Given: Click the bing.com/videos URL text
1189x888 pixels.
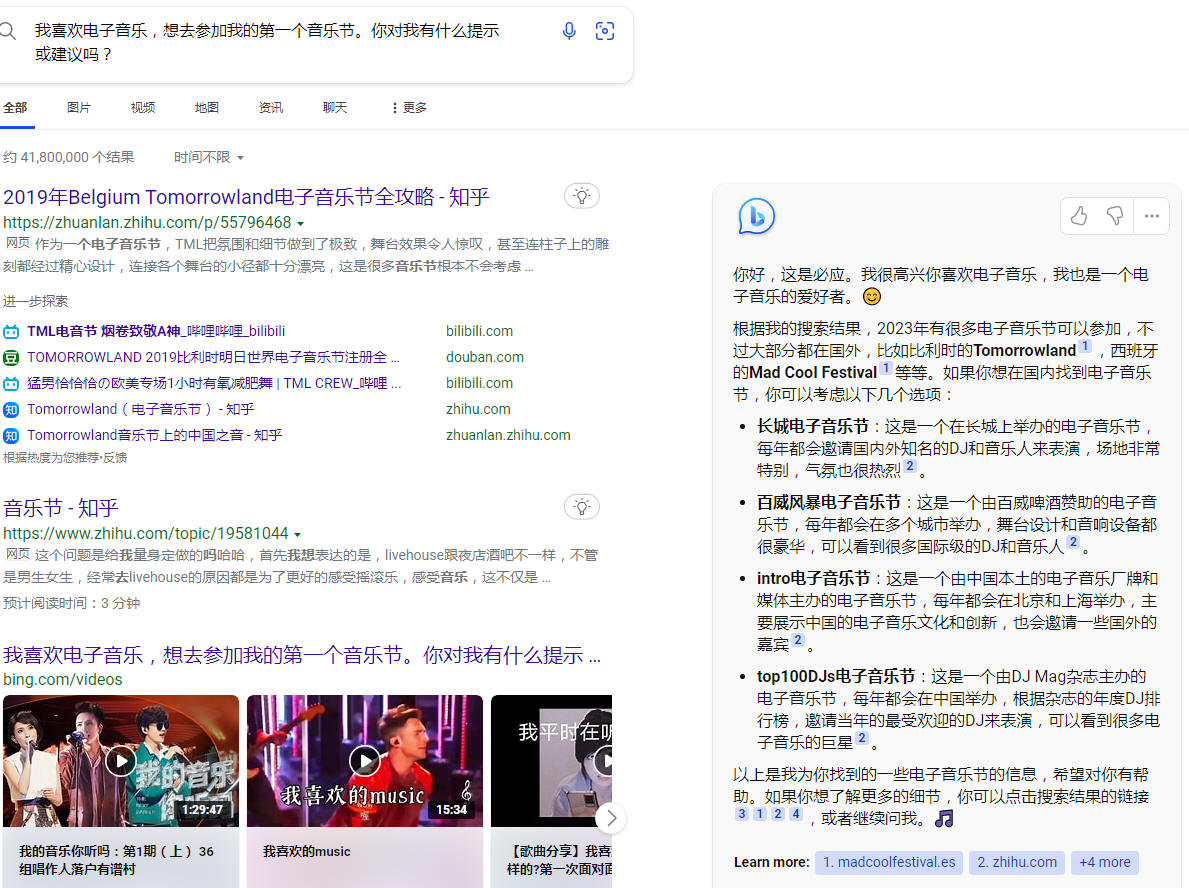Looking at the screenshot, I should (x=62, y=679).
